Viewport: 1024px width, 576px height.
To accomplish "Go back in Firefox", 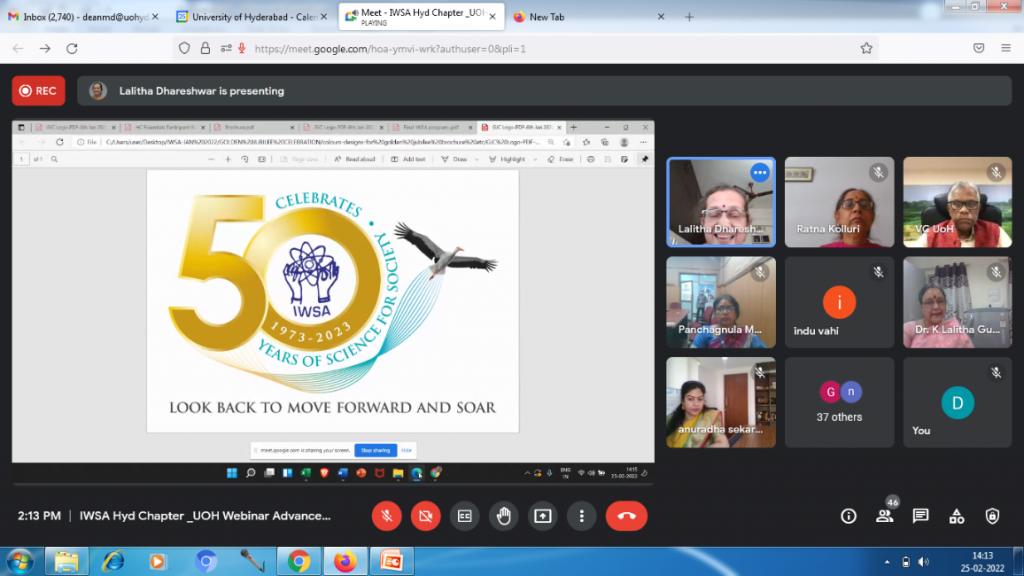I will (x=18, y=48).
